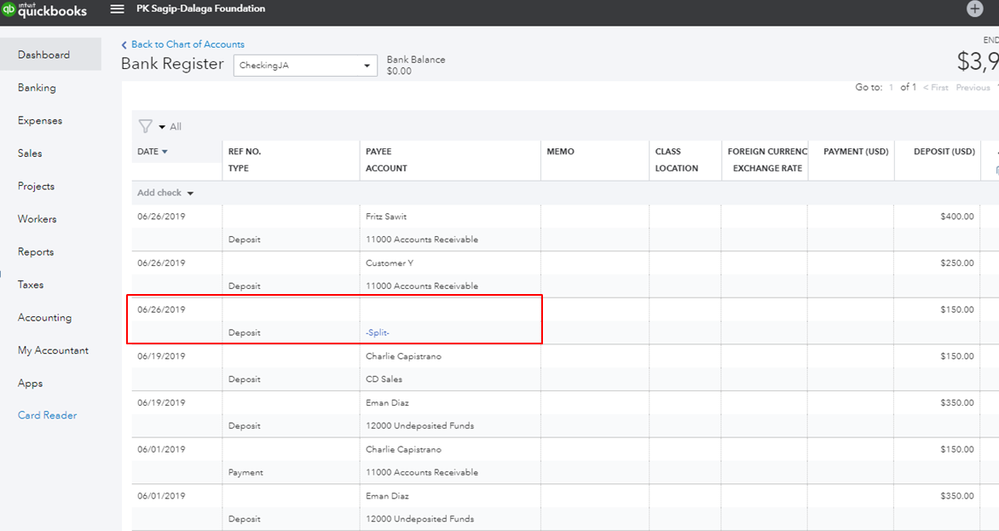Toggle the hamburger navigation menu
This screenshot has height=531, width=999.
(x=117, y=9)
